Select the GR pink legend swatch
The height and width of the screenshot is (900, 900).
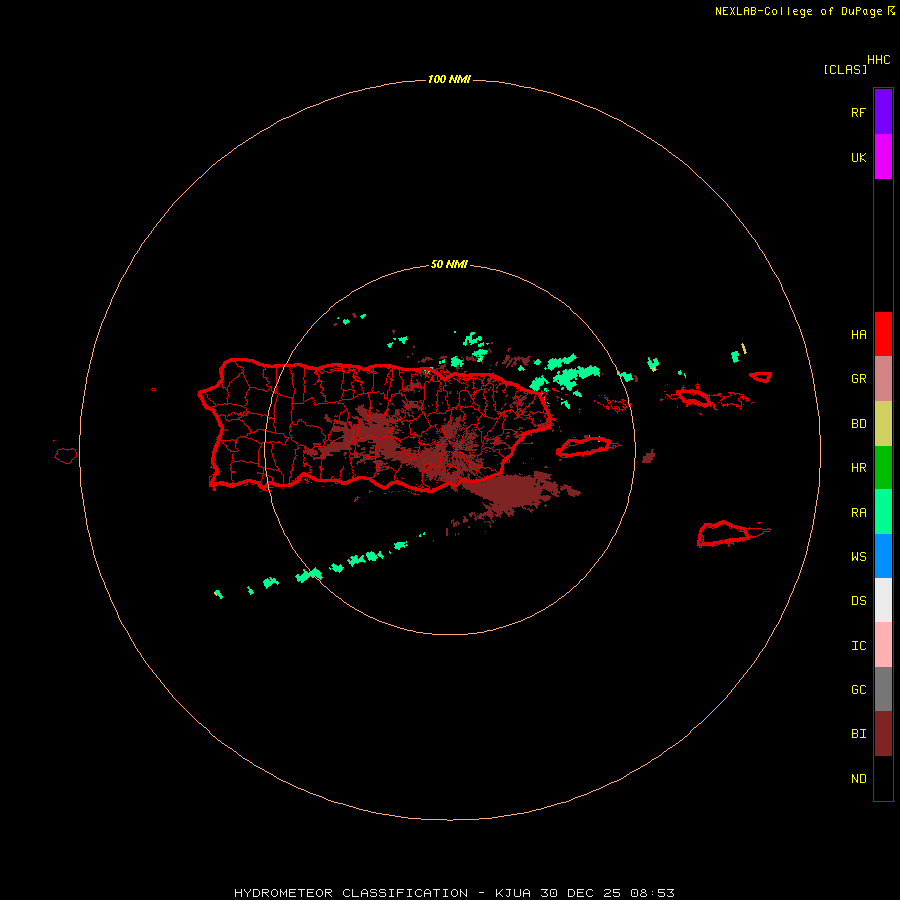click(x=883, y=379)
